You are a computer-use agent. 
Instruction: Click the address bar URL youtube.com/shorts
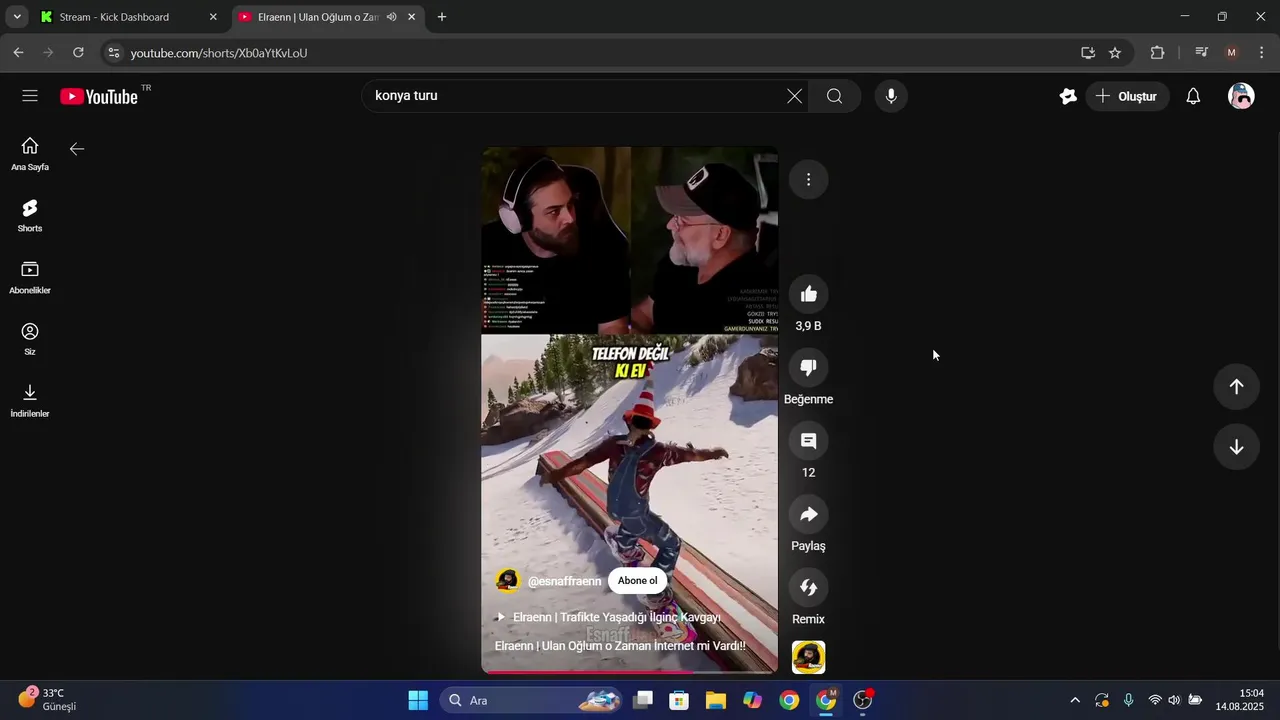(x=219, y=53)
